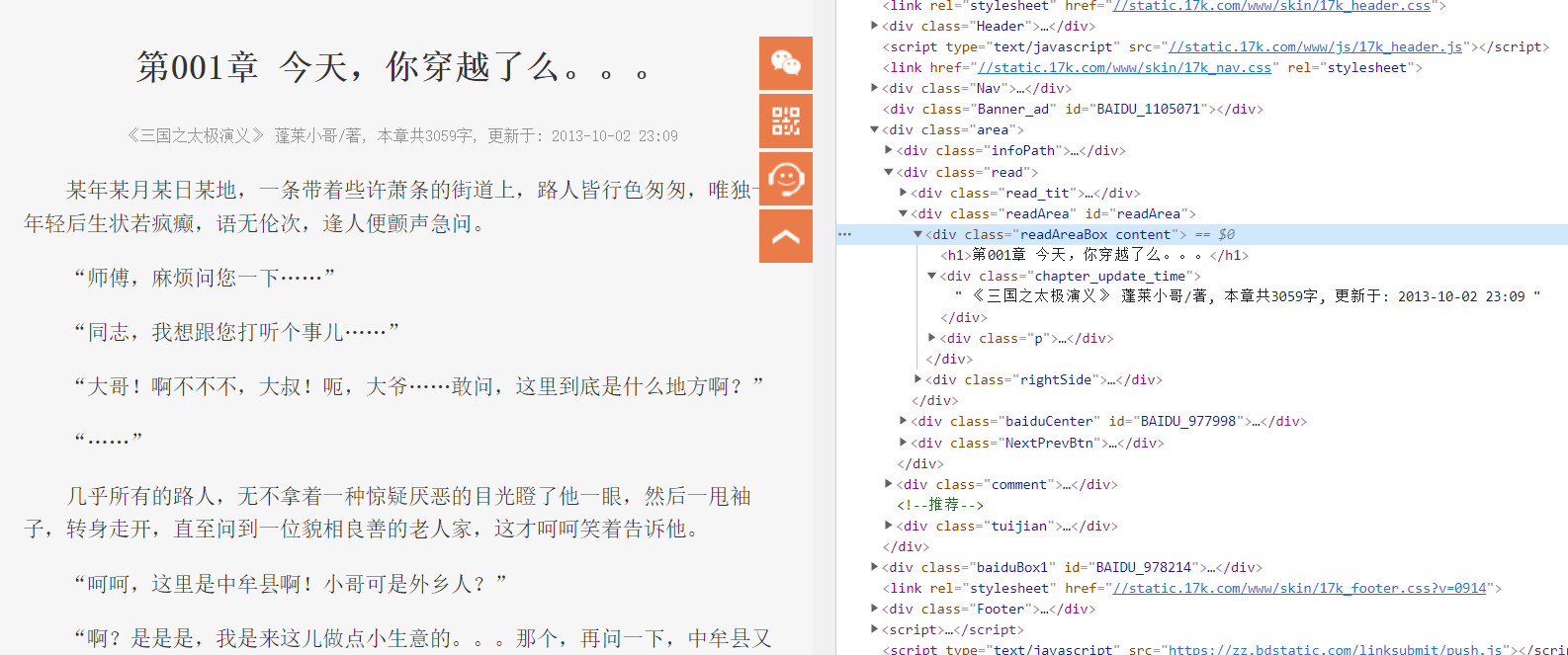This screenshot has width=1568, height=655.
Task: Click the orange WeChat share icon
Action: (x=786, y=63)
